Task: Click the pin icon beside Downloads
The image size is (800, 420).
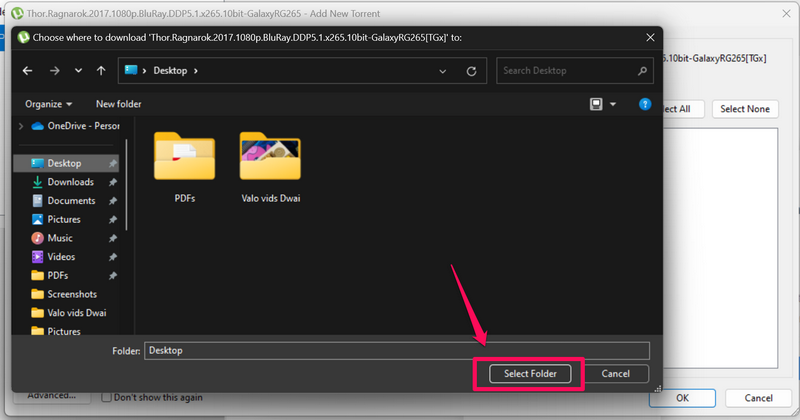Action: (x=113, y=182)
